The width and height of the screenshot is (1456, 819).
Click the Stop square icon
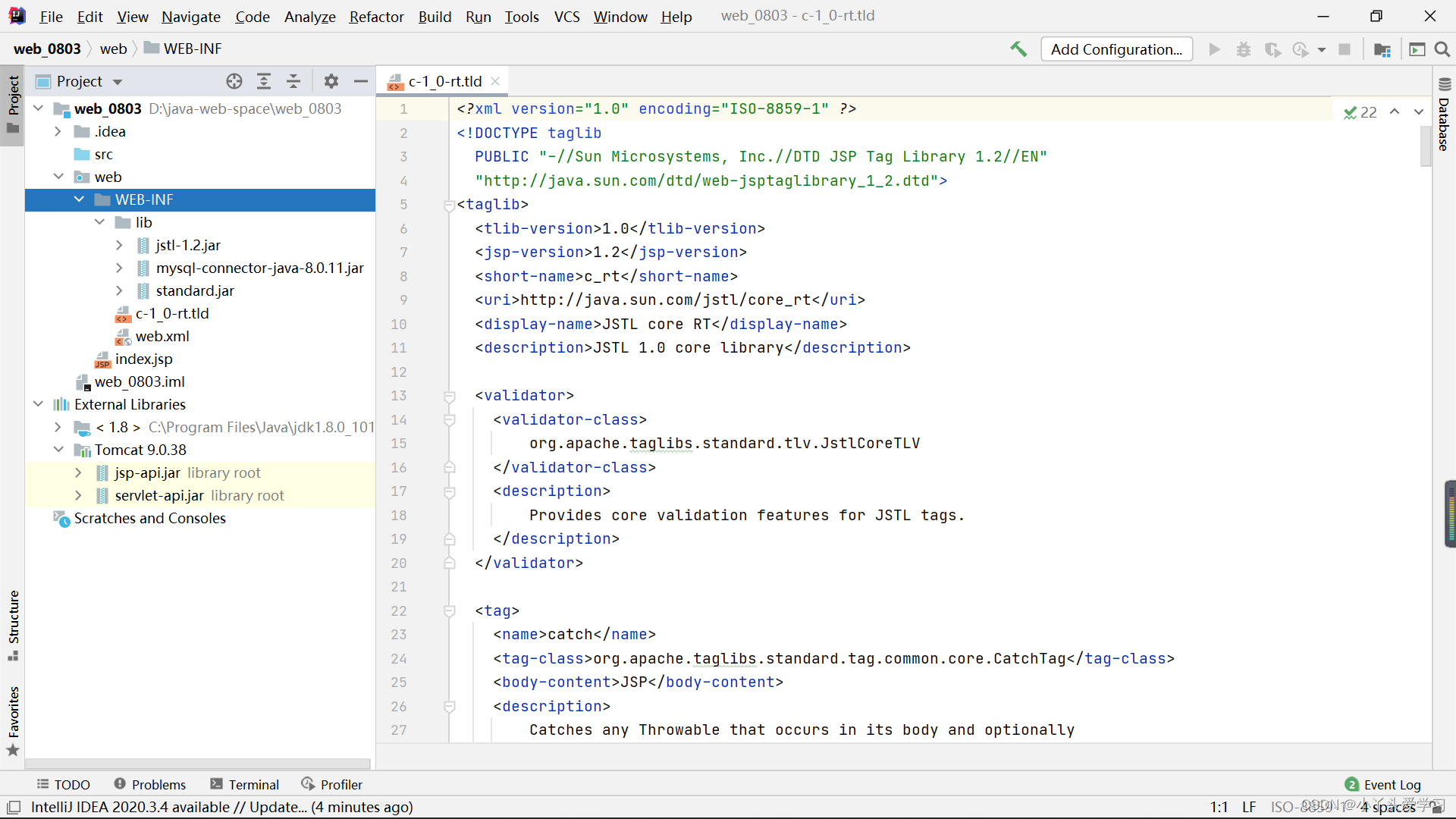coord(1345,49)
